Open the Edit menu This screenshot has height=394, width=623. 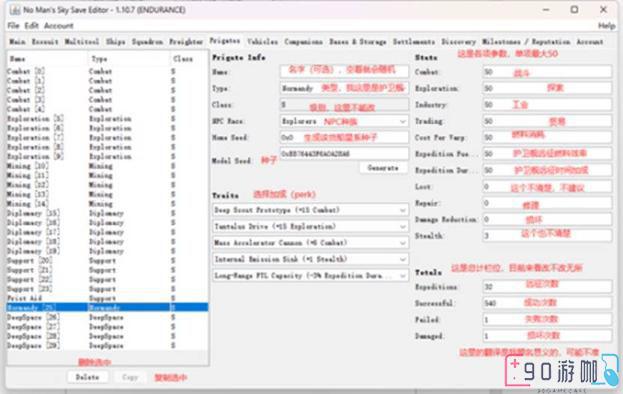[31, 26]
